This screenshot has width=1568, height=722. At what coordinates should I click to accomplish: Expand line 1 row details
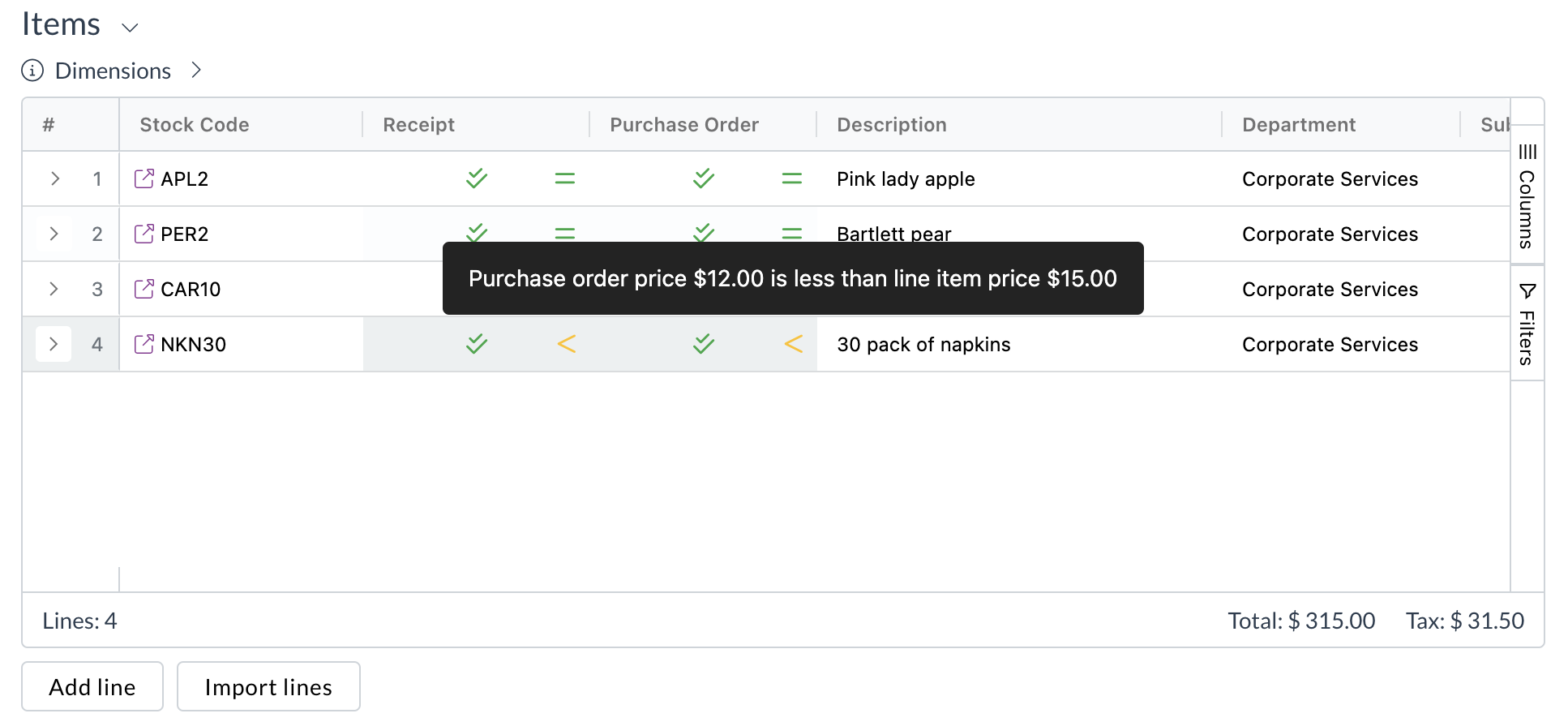[x=54, y=178]
